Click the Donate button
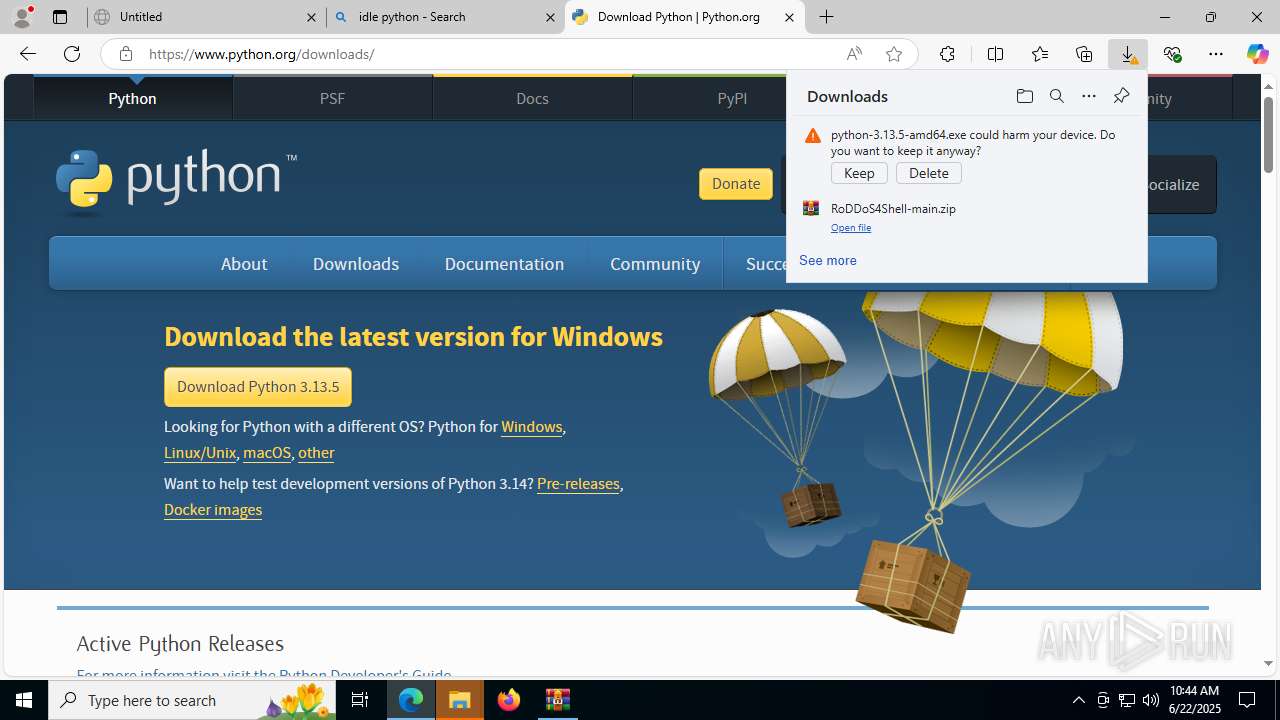The height and width of the screenshot is (720, 1280). (736, 184)
